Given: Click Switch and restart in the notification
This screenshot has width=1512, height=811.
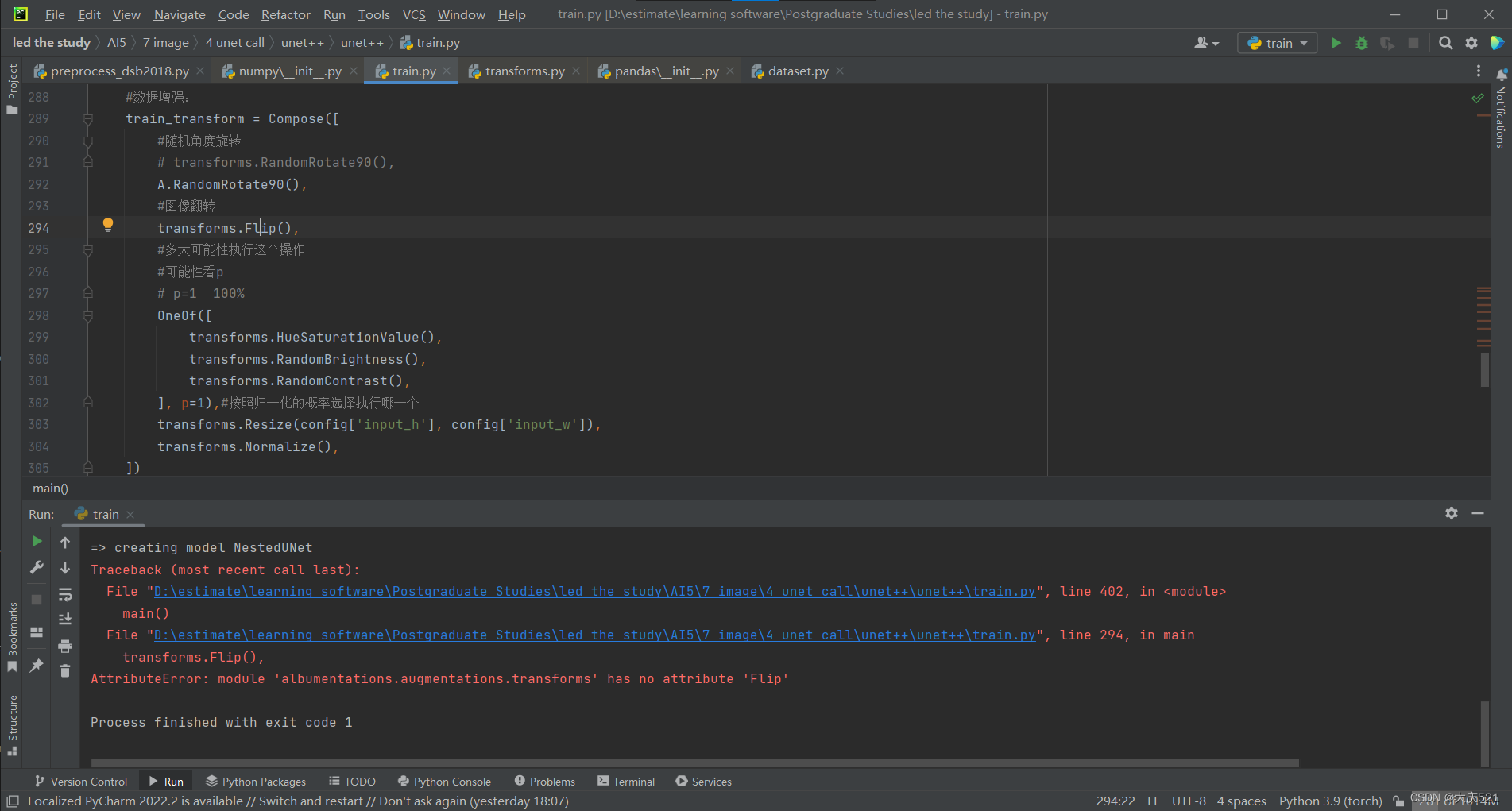Looking at the screenshot, I should pos(310,801).
